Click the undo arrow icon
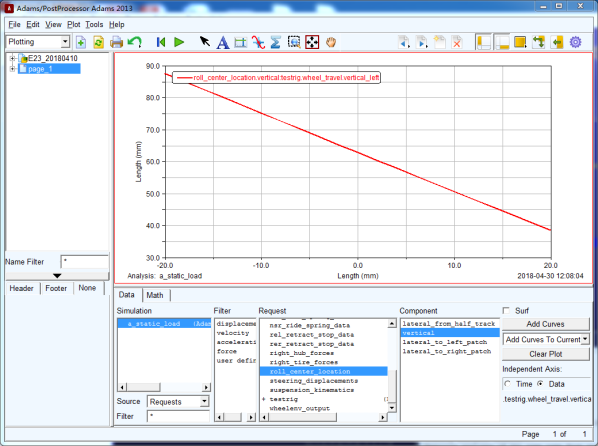Viewport: 598px width, 446px height. coord(134,42)
